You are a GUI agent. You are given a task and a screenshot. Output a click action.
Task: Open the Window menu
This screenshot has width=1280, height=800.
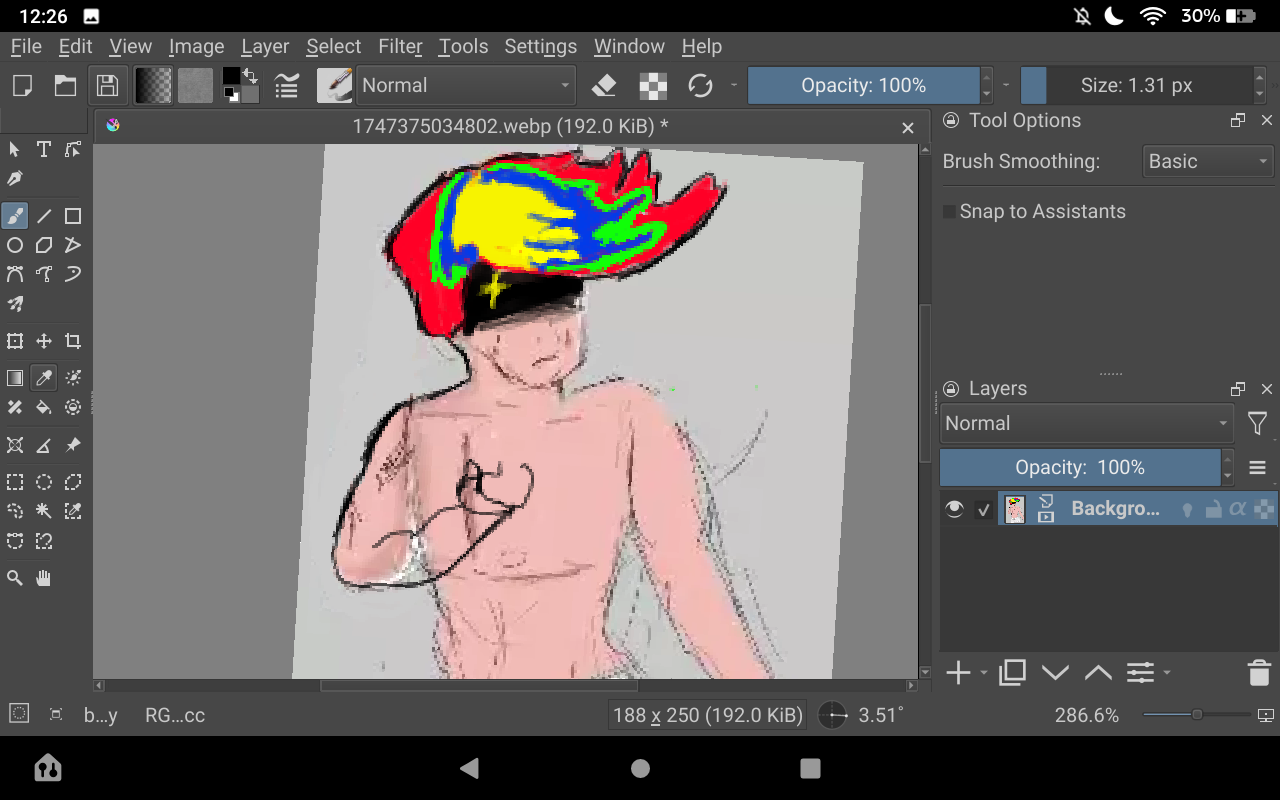629,47
